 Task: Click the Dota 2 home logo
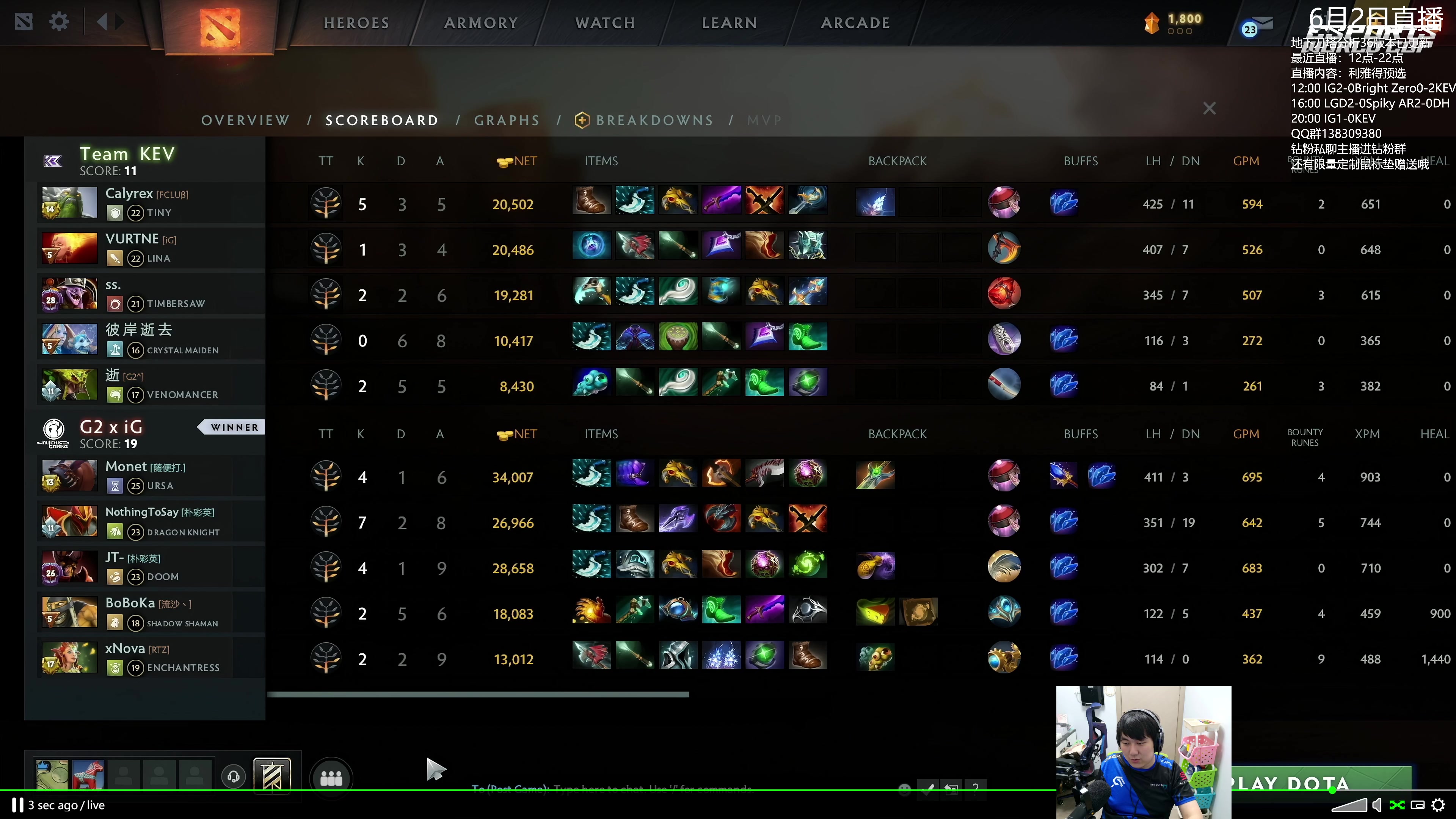pos(219,27)
